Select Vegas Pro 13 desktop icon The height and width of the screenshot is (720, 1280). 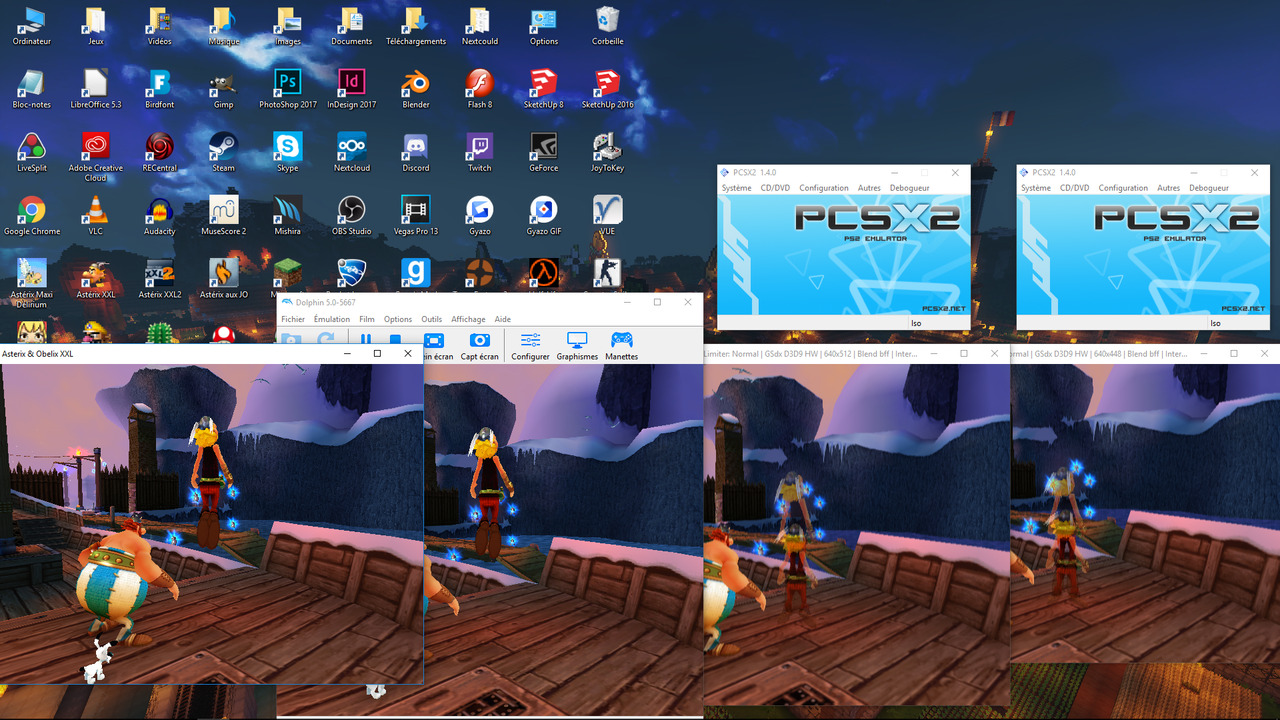pos(416,215)
